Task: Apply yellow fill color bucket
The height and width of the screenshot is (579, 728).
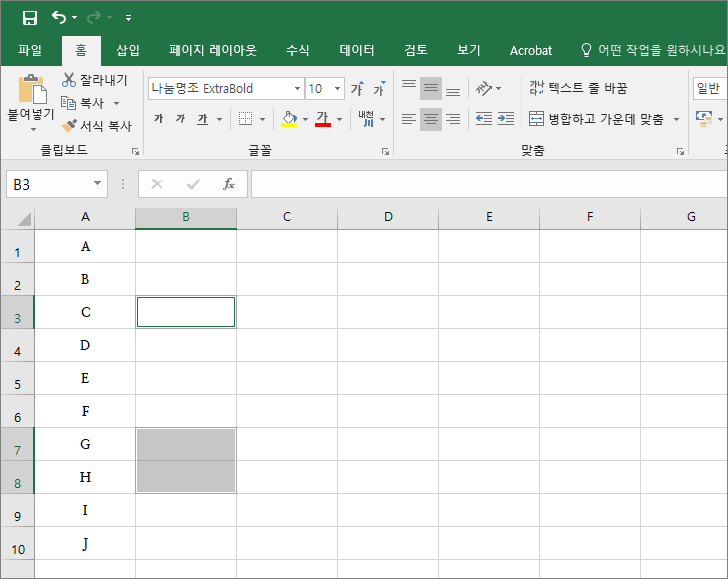Action: [x=289, y=119]
